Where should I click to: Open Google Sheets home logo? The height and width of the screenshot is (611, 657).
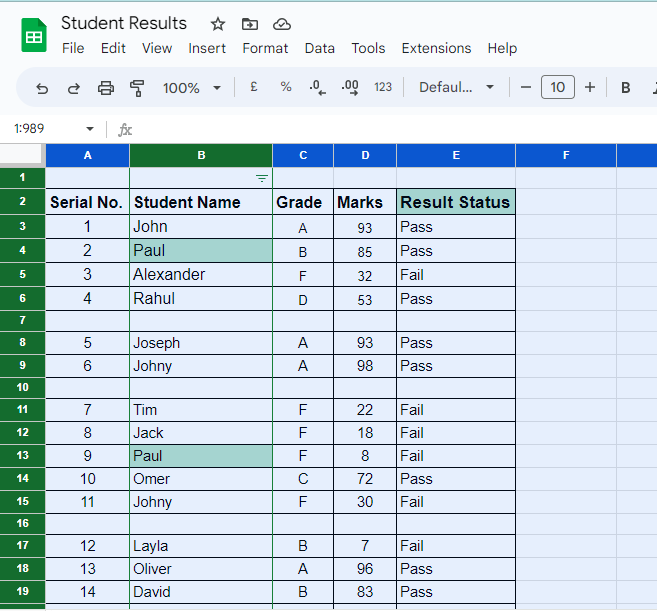pos(34,36)
